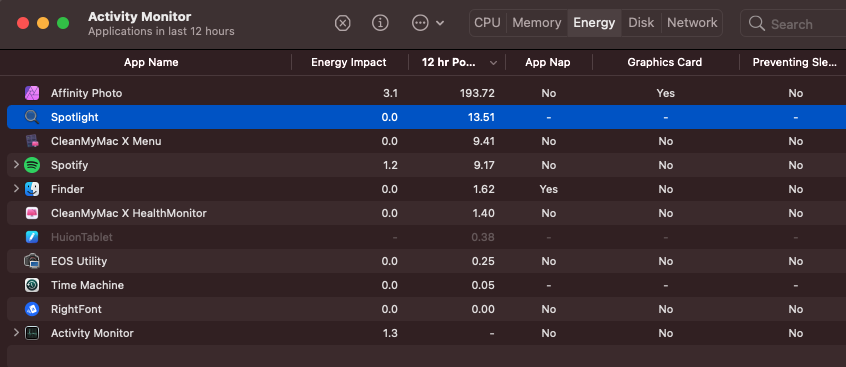
Task: Click the Activity Monitor row icon
Action: click(x=32, y=333)
